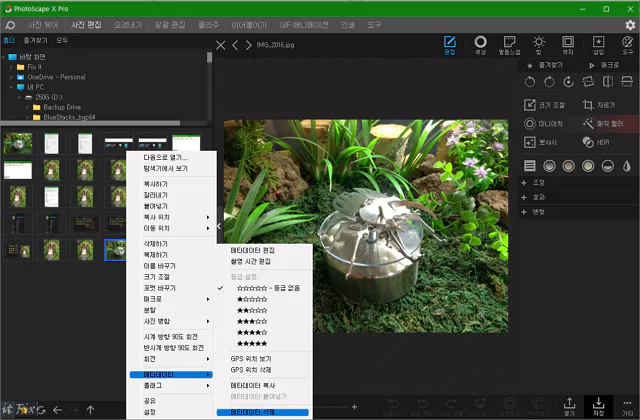The width and height of the screenshot is (640, 420).
Task: Open settings gear in top right
Action: click(630, 25)
